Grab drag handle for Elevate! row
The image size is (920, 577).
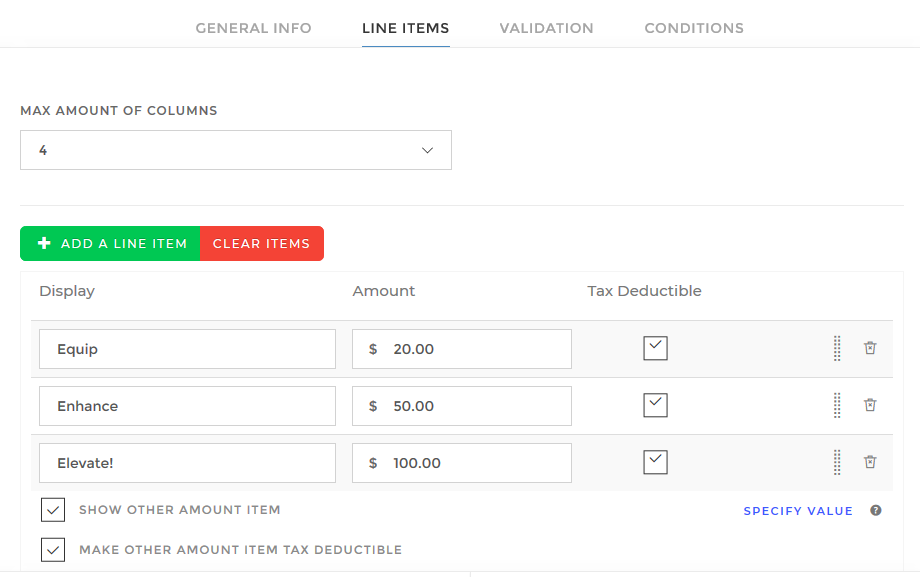click(837, 462)
